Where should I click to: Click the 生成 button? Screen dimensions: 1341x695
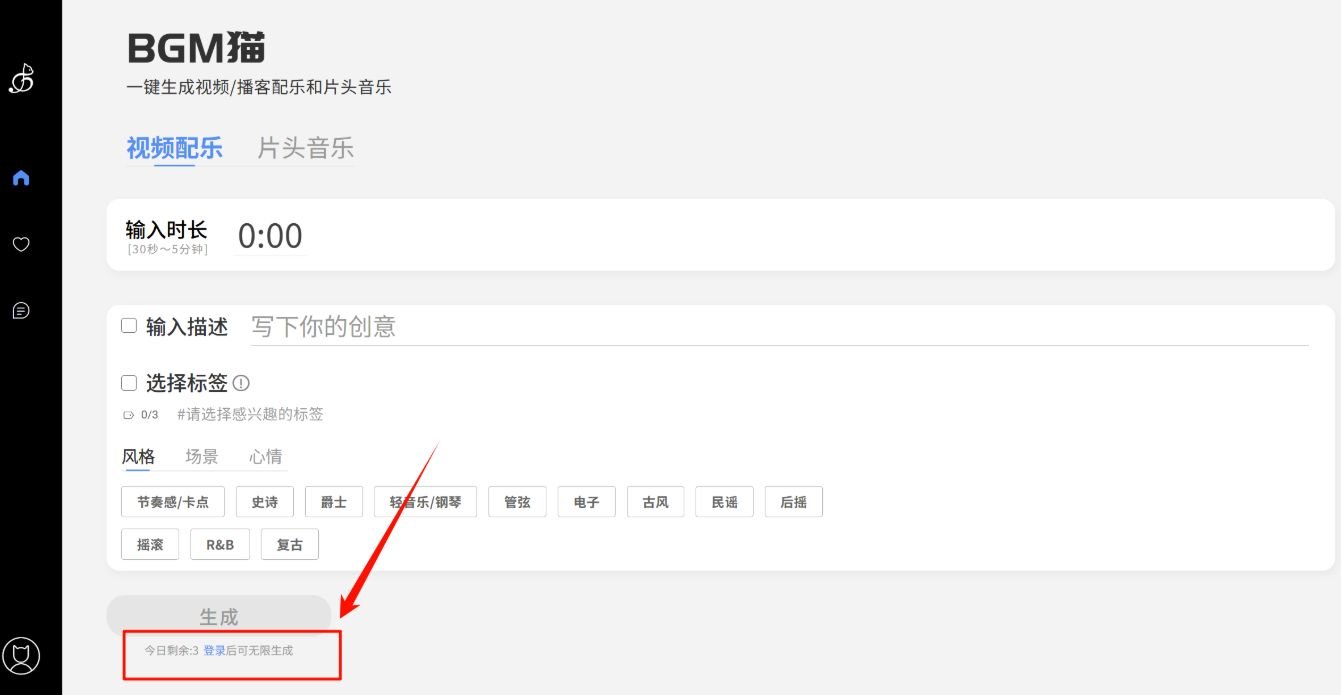click(219, 616)
